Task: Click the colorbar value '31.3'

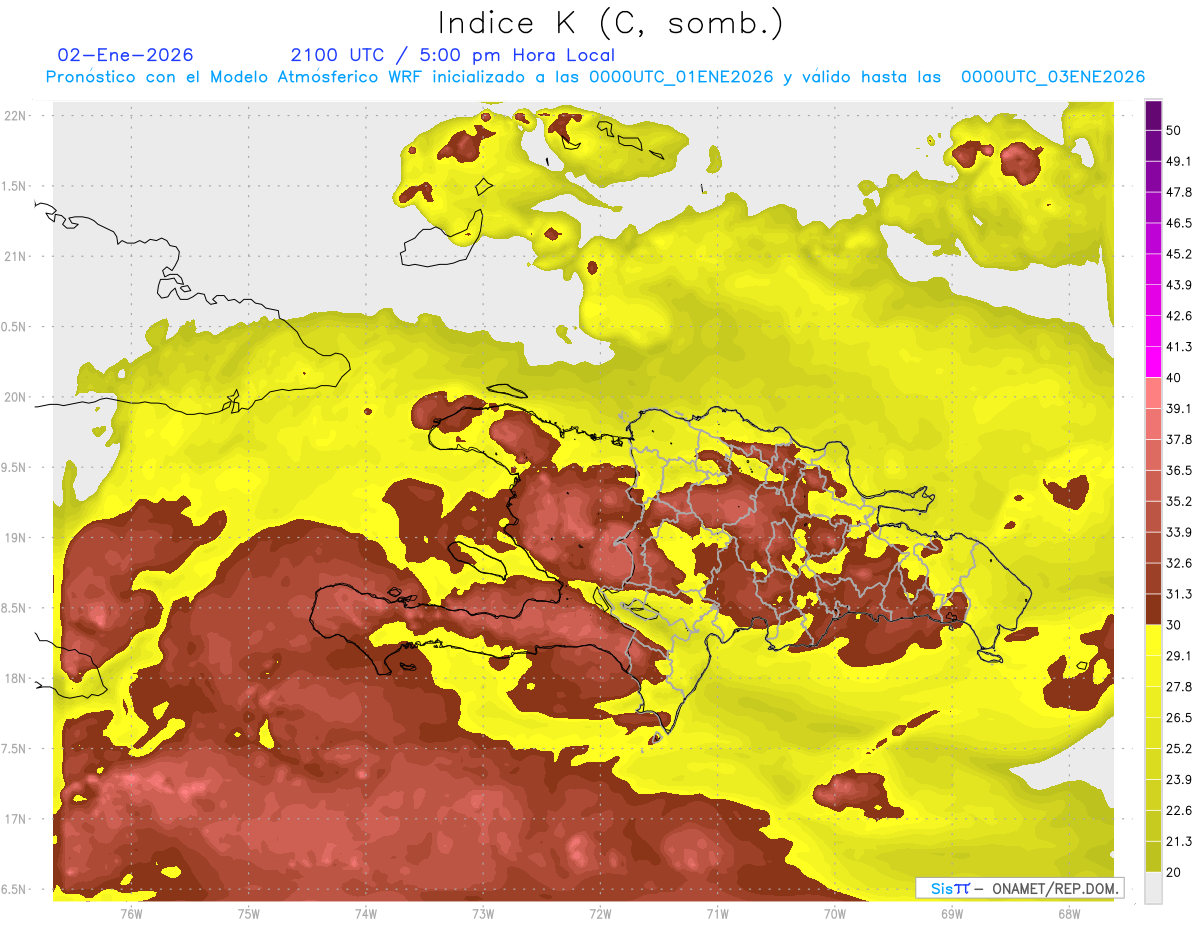Action: (x=1179, y=594)
